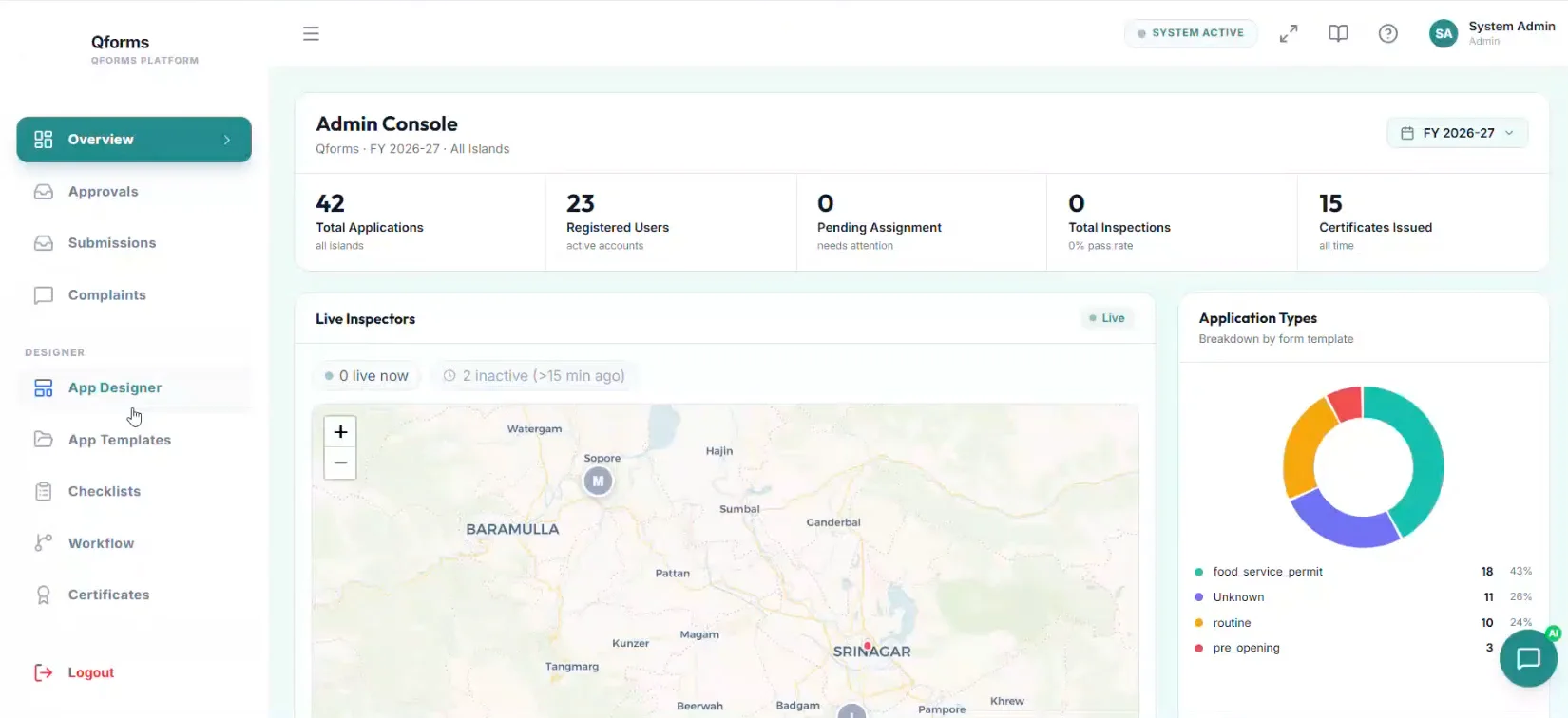Zoom out on the map

point(340,463)
